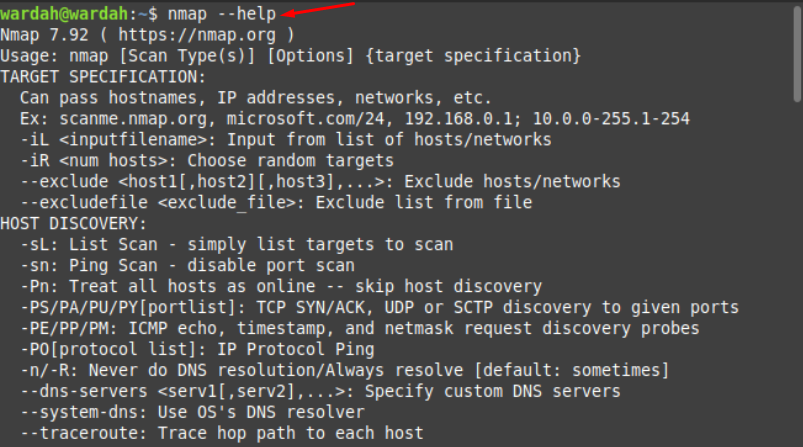Viewport: 803px width, 447px height.
Task: Click the --traceroute option line
Action: (222, 434)
